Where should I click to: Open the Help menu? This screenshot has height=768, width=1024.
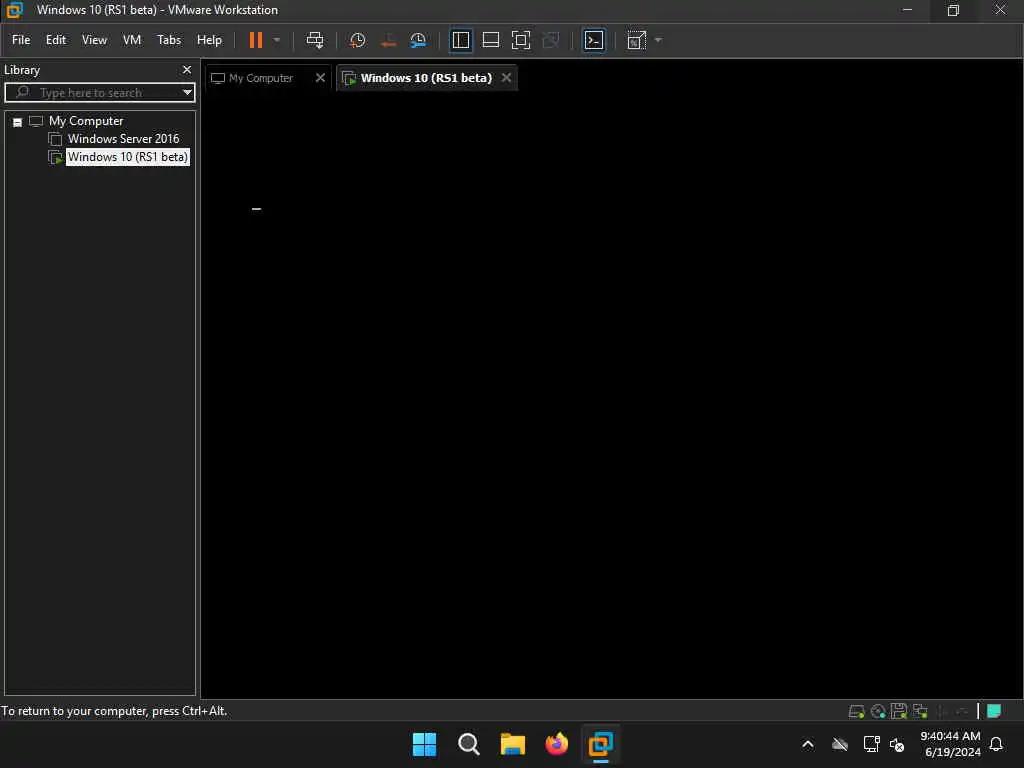click(x=209, y=40)
